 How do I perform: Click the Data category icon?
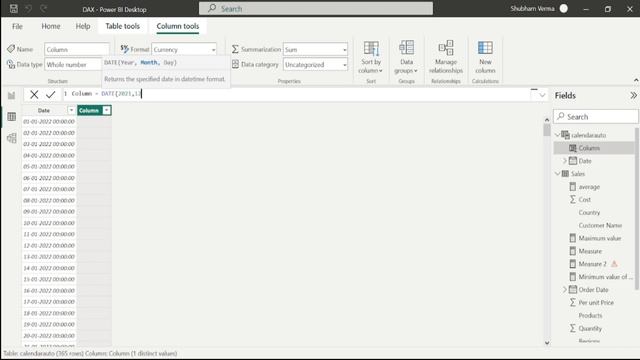(x=236, y=64)
